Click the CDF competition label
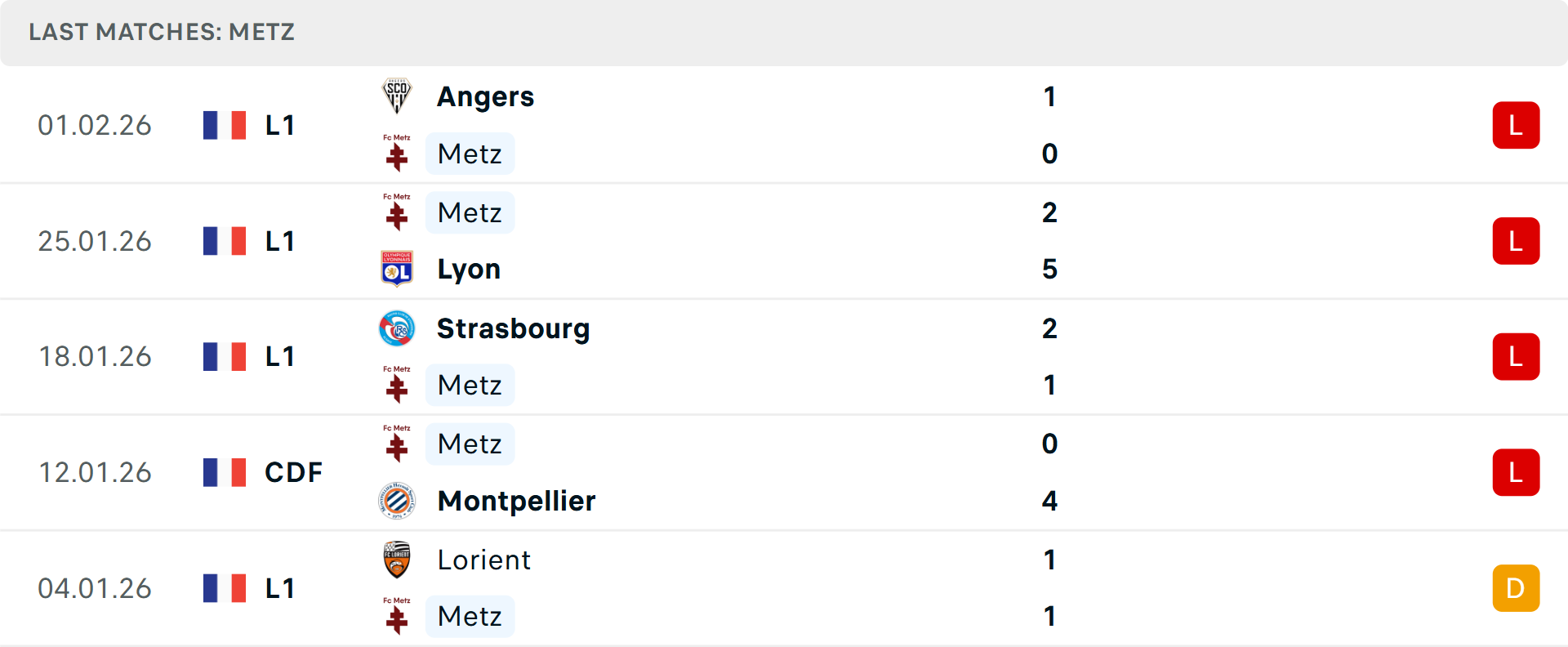Viewport: 1568px width, 647px height. click(293, 472)
